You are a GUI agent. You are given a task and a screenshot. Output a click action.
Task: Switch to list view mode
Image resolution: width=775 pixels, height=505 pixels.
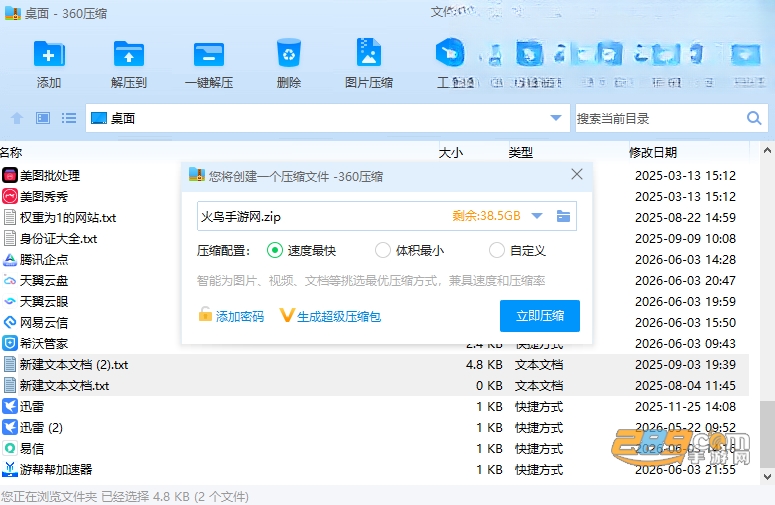point(69,118)
